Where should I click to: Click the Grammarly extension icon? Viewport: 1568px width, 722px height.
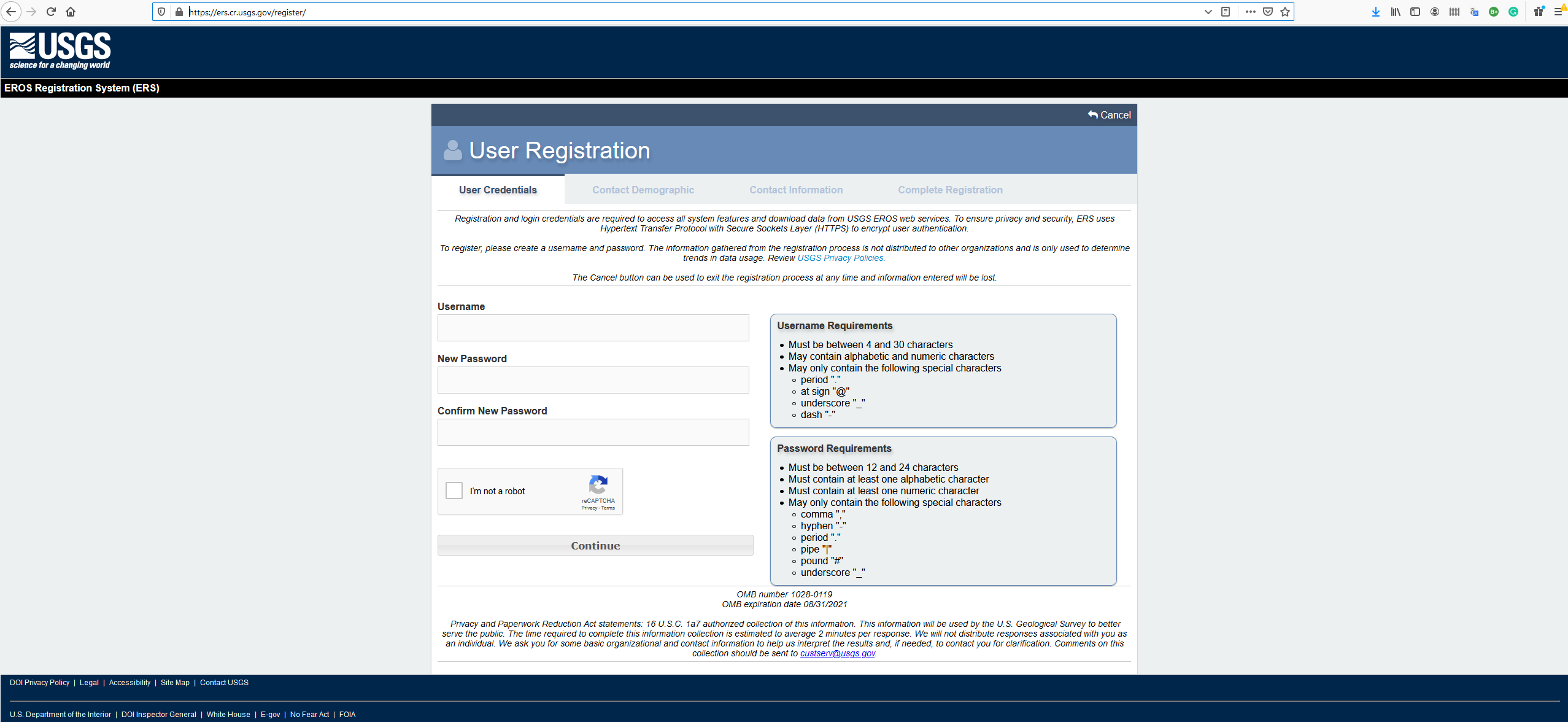coord(1513,12)
